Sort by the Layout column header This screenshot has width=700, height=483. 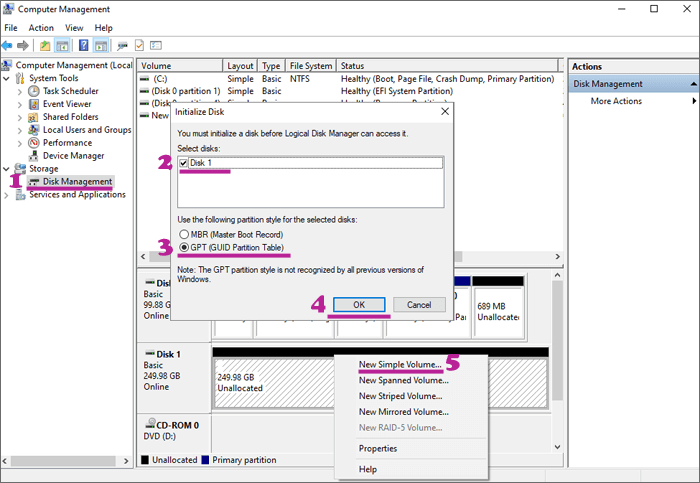(x=240, y=66)
